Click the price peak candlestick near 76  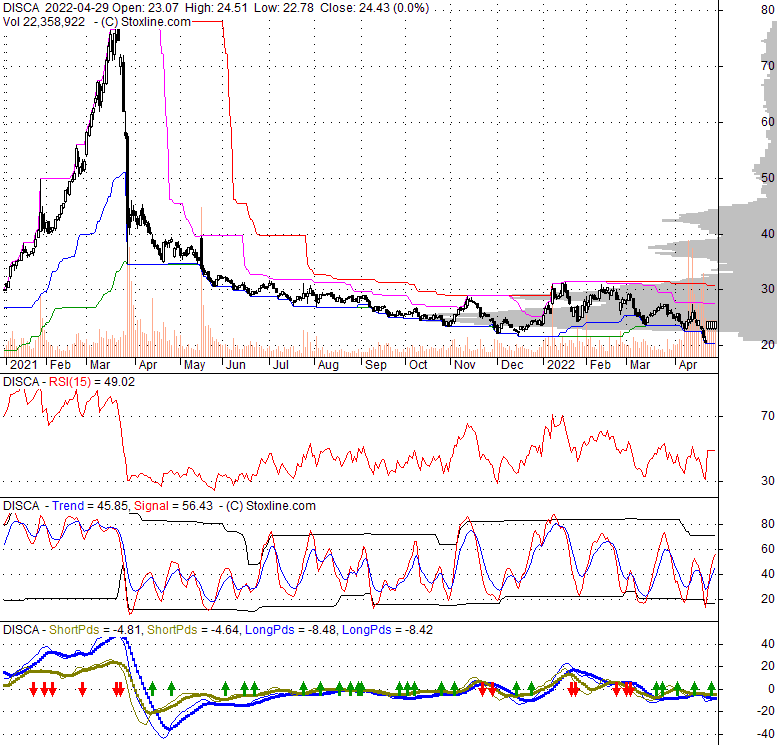coord(115,35)
